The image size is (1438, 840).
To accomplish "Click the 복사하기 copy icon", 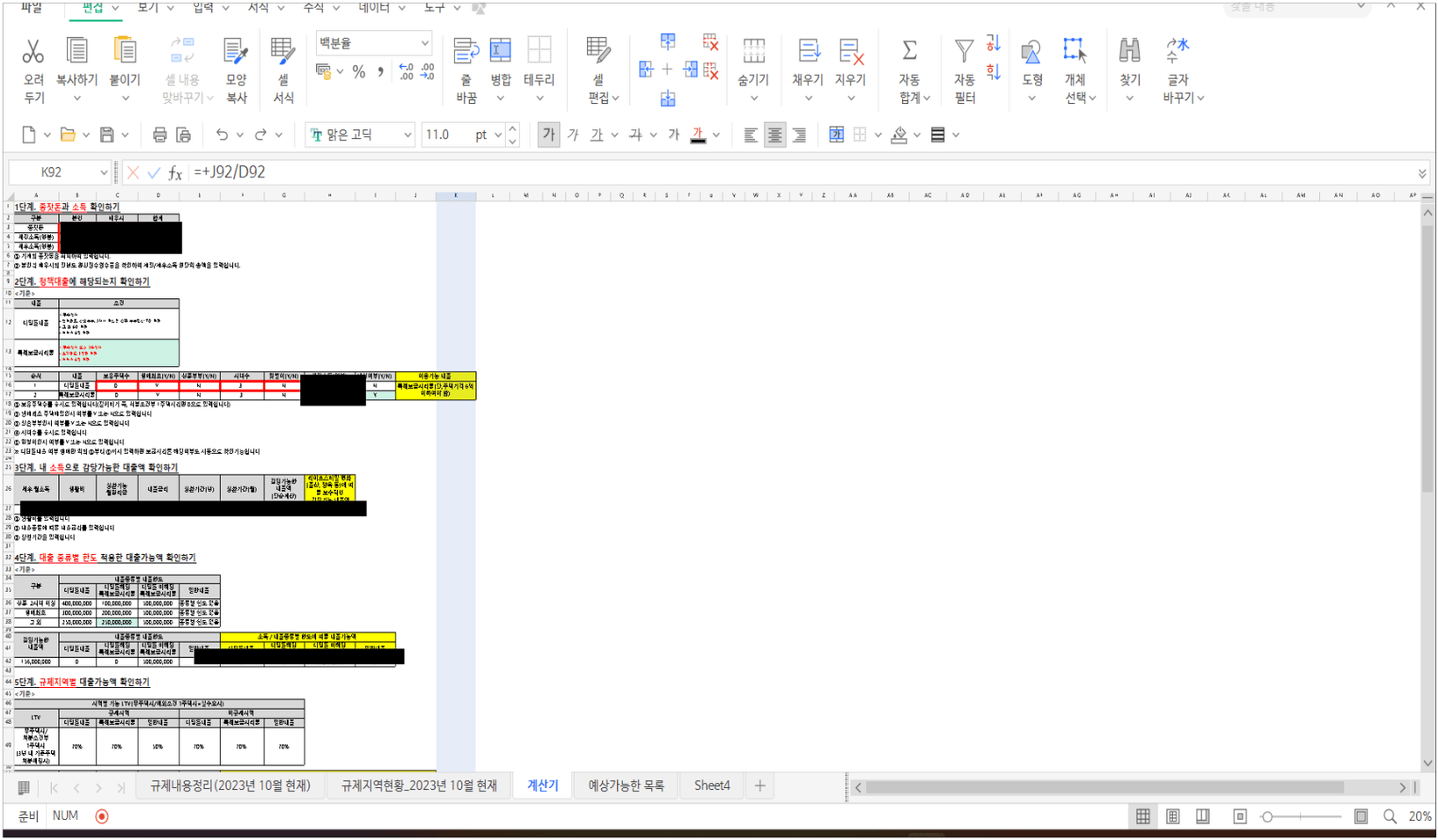I will [x=77, y=51].
